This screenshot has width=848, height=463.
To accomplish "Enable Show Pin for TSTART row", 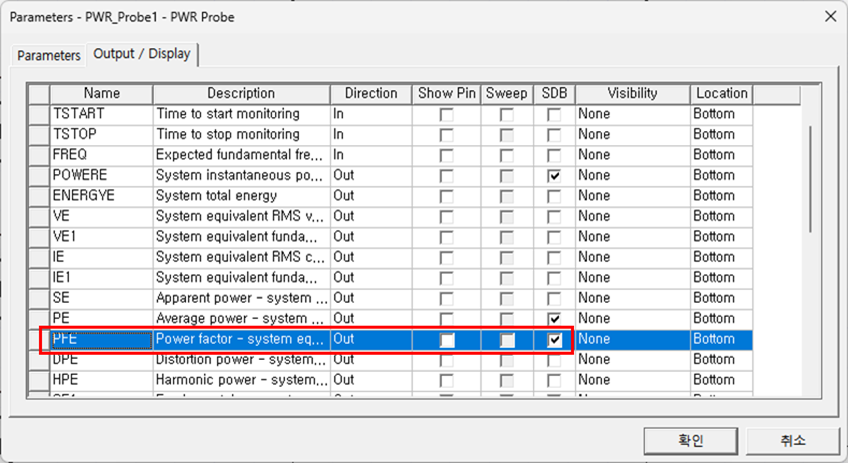I will (x=447, y=114).
